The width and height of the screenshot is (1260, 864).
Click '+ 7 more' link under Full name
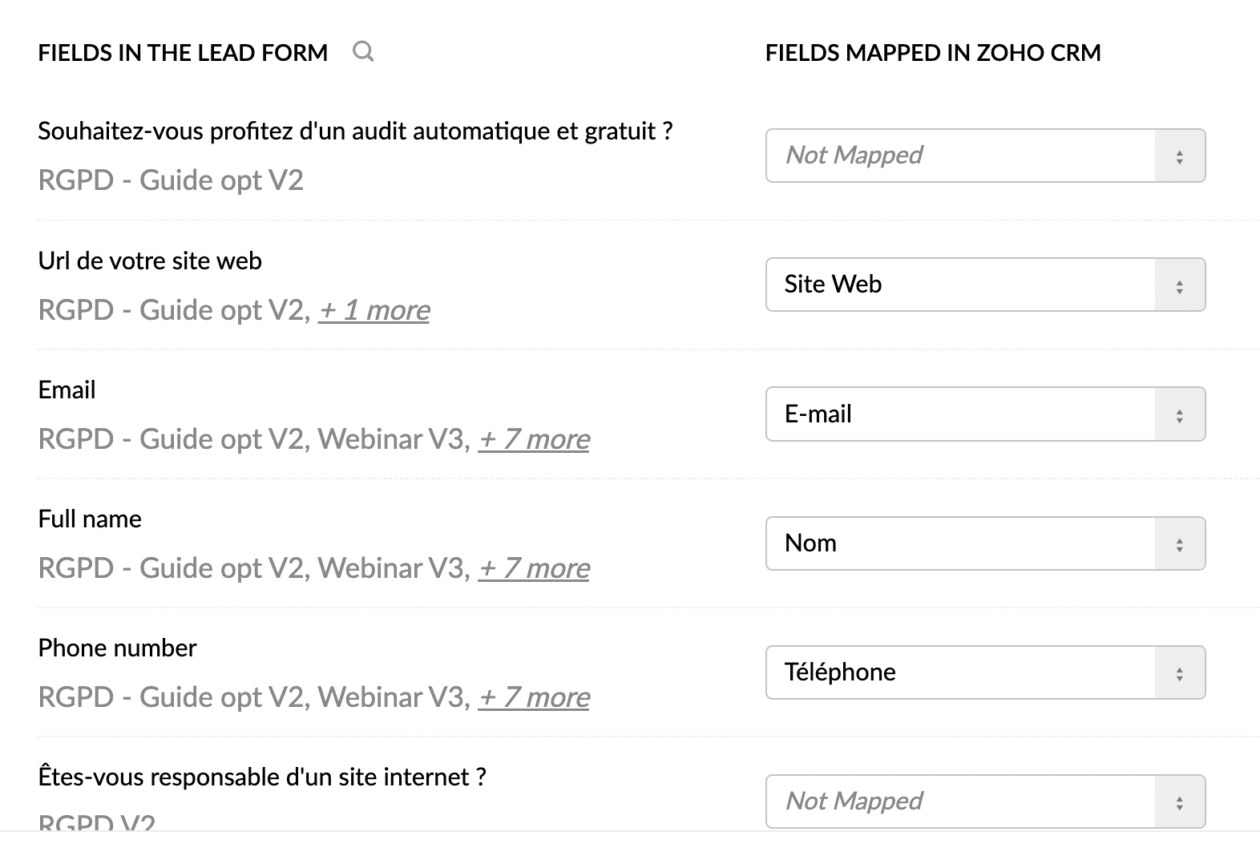click(x=533, y=569)
